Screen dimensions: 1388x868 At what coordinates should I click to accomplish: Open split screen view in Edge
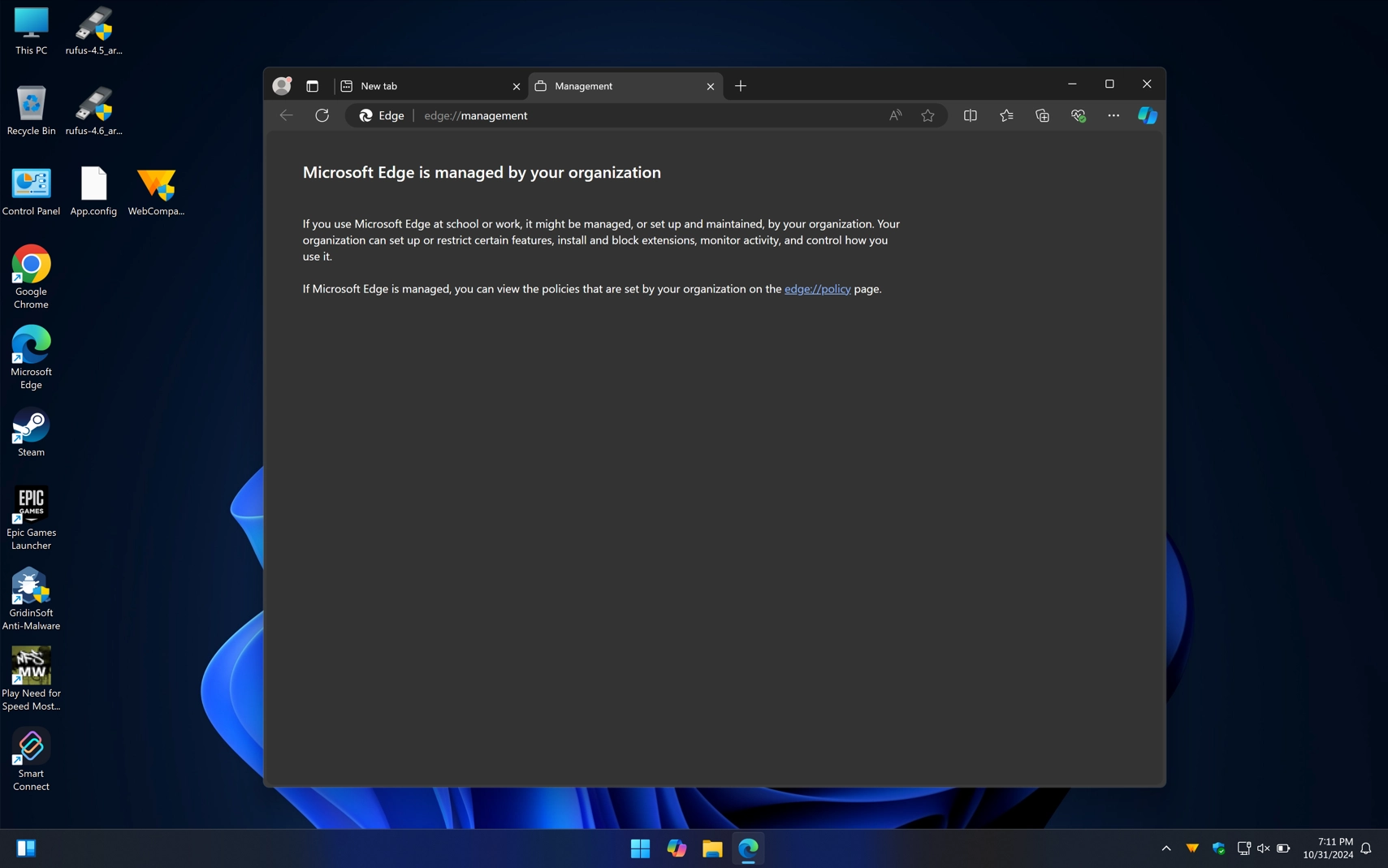point(971,114)
